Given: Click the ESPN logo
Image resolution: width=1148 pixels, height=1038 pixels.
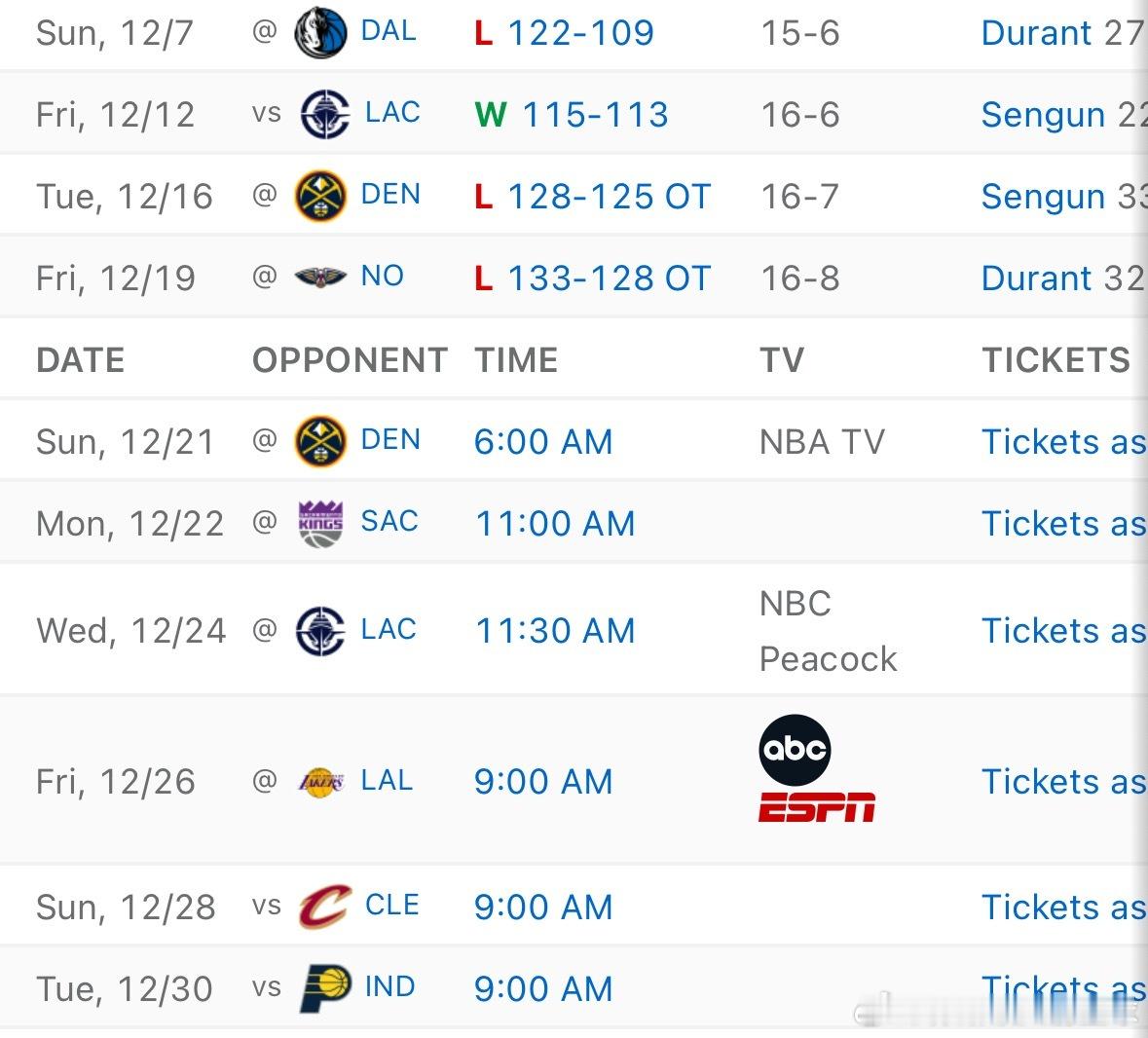Looking at the screenshot, I should [x=816, y=806].
